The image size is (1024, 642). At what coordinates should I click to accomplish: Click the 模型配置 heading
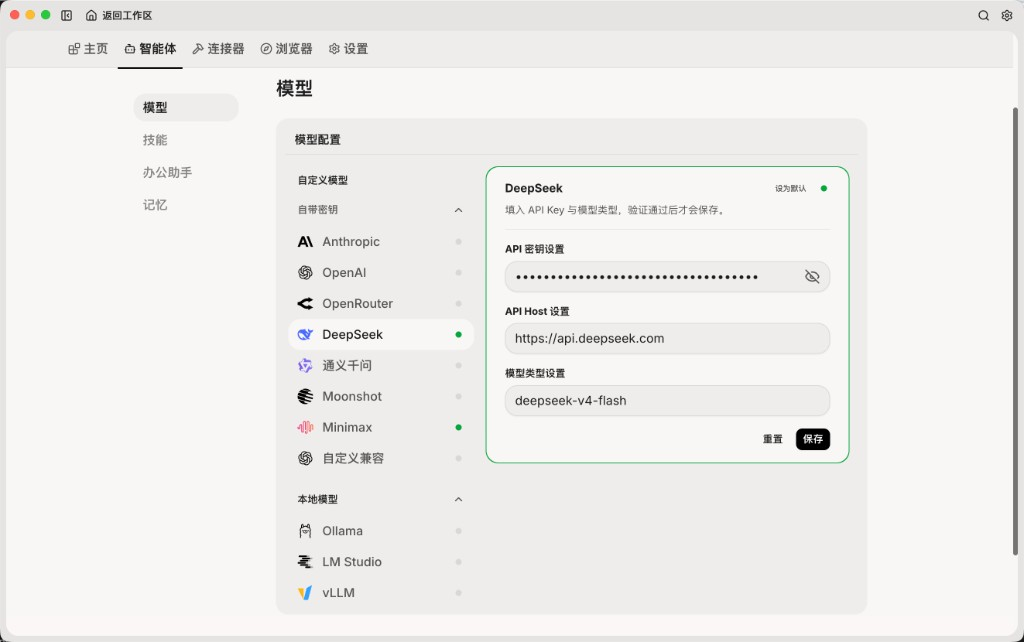(x=317, y=140)
